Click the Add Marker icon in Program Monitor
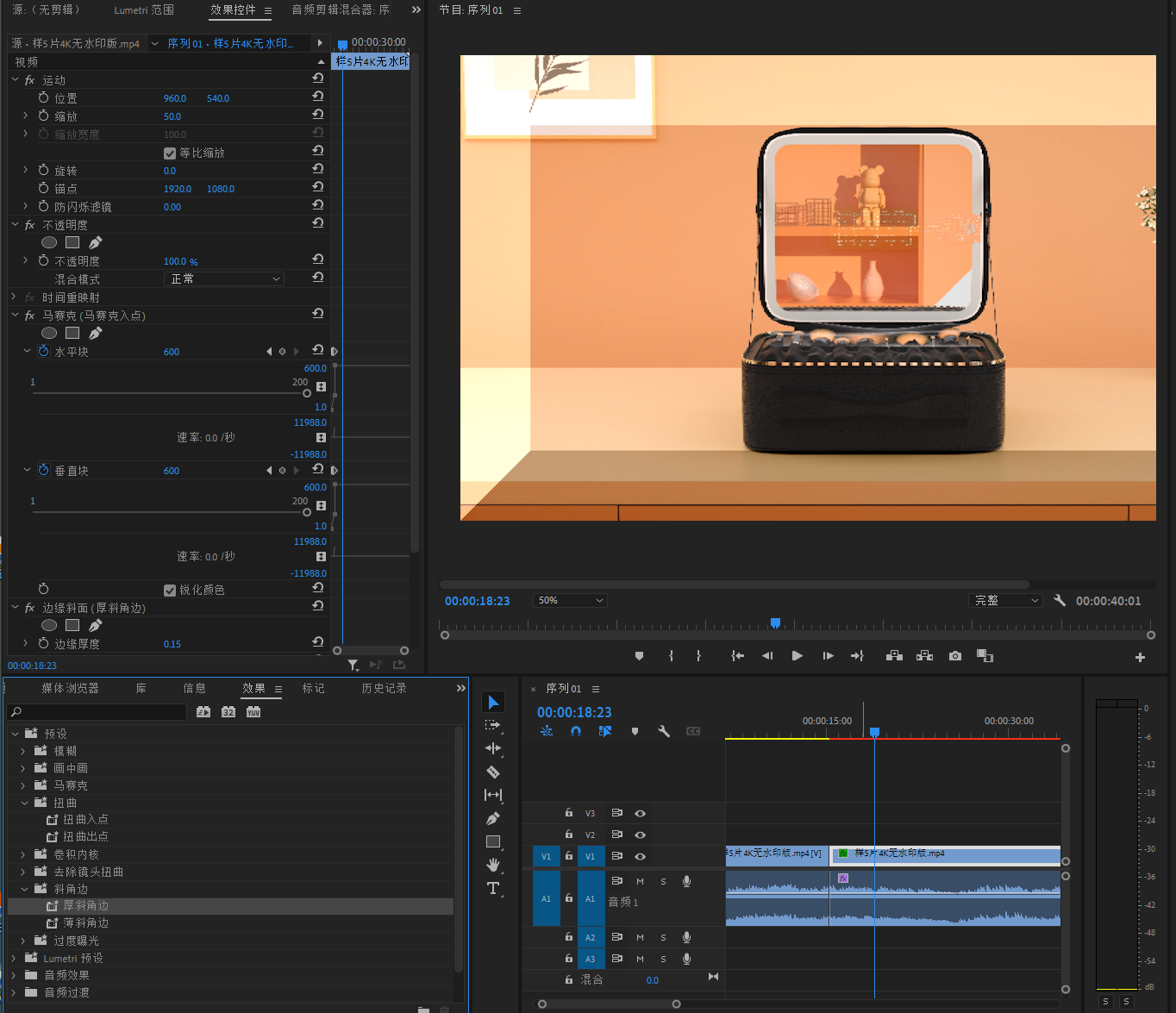 639,656
